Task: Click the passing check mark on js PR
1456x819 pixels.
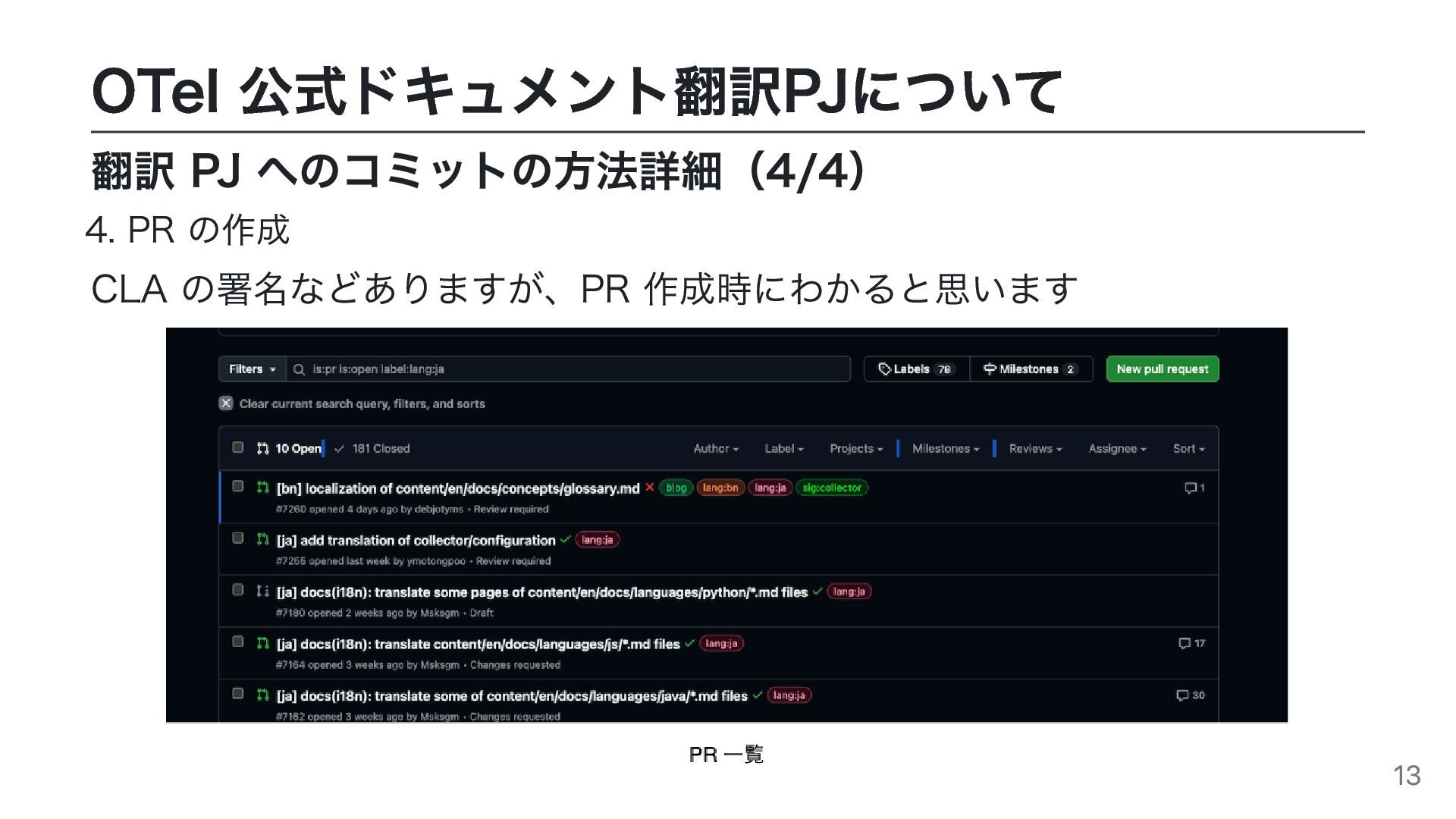Action: (689, 644)
